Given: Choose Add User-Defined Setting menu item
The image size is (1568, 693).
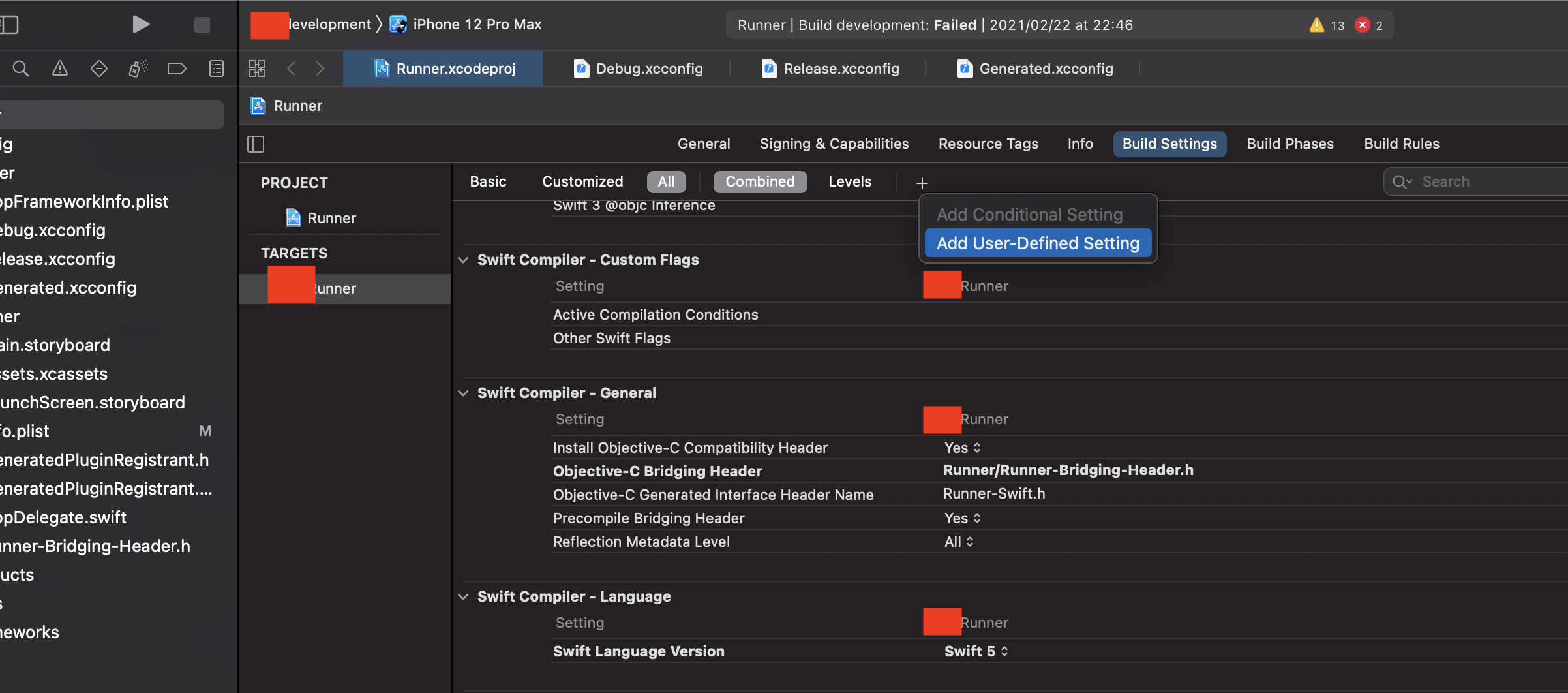Looking at the screenshot, I should click(1038, 243).
